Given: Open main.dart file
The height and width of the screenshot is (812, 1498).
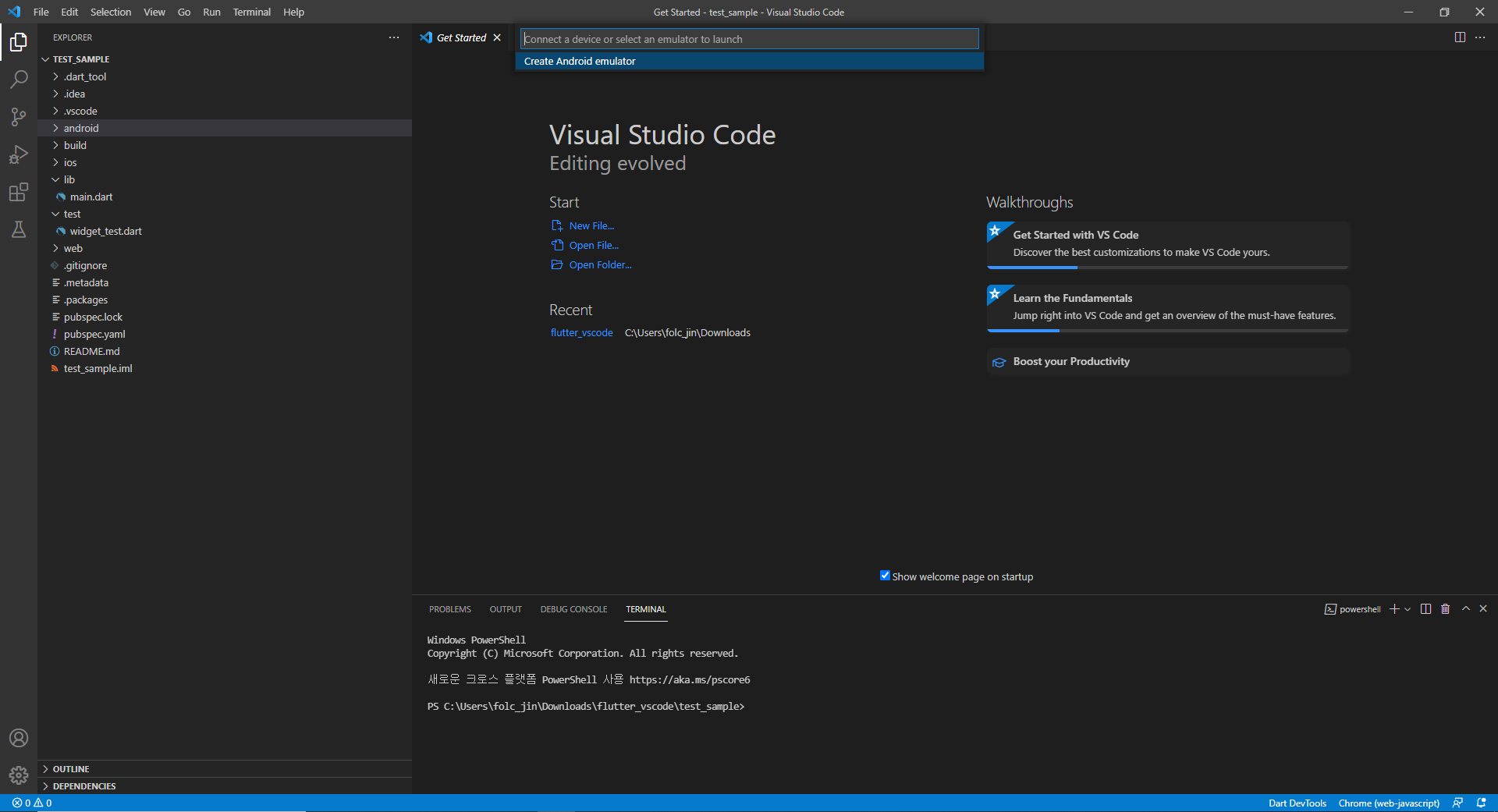Looking at the screenshot, I should click(225, 197).
